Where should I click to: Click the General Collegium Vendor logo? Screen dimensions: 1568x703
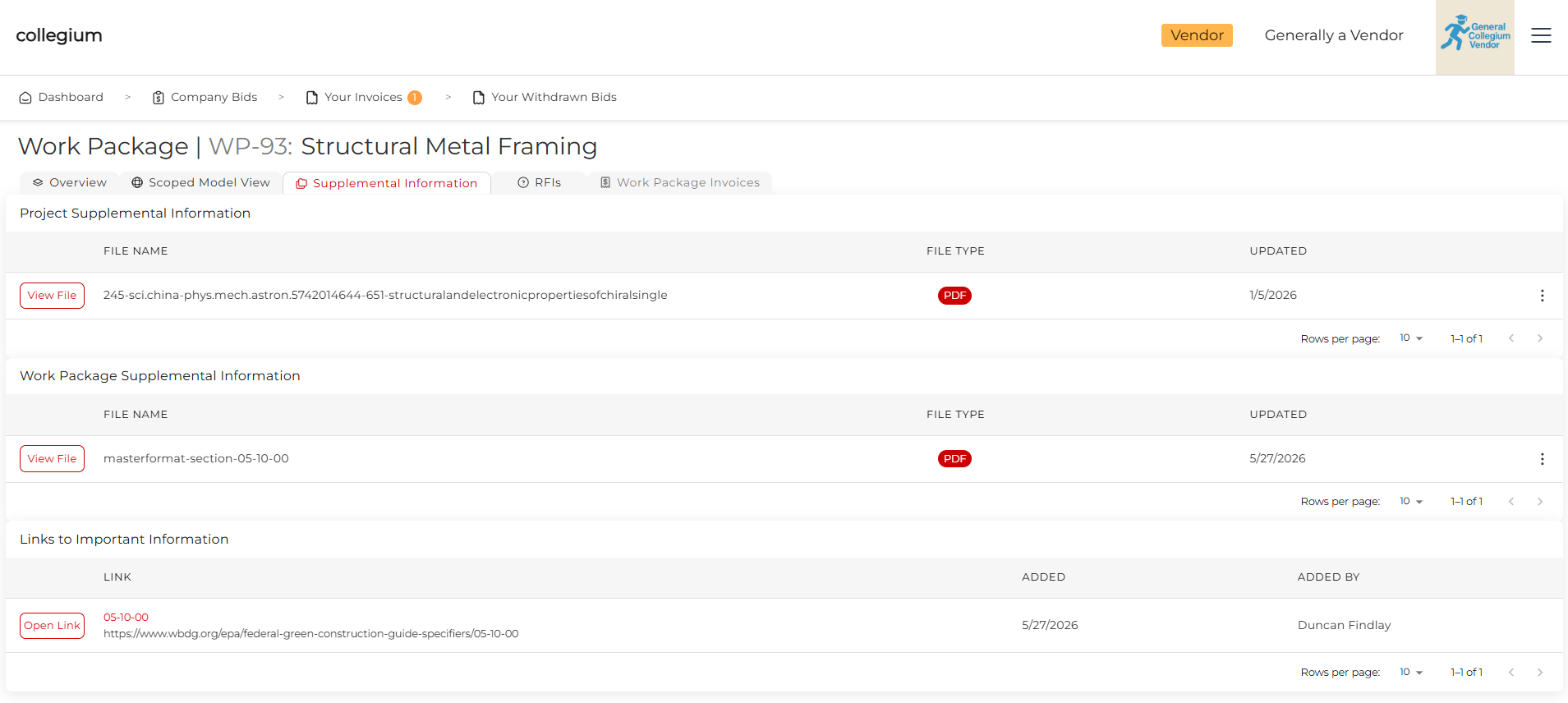[1475, 37]
